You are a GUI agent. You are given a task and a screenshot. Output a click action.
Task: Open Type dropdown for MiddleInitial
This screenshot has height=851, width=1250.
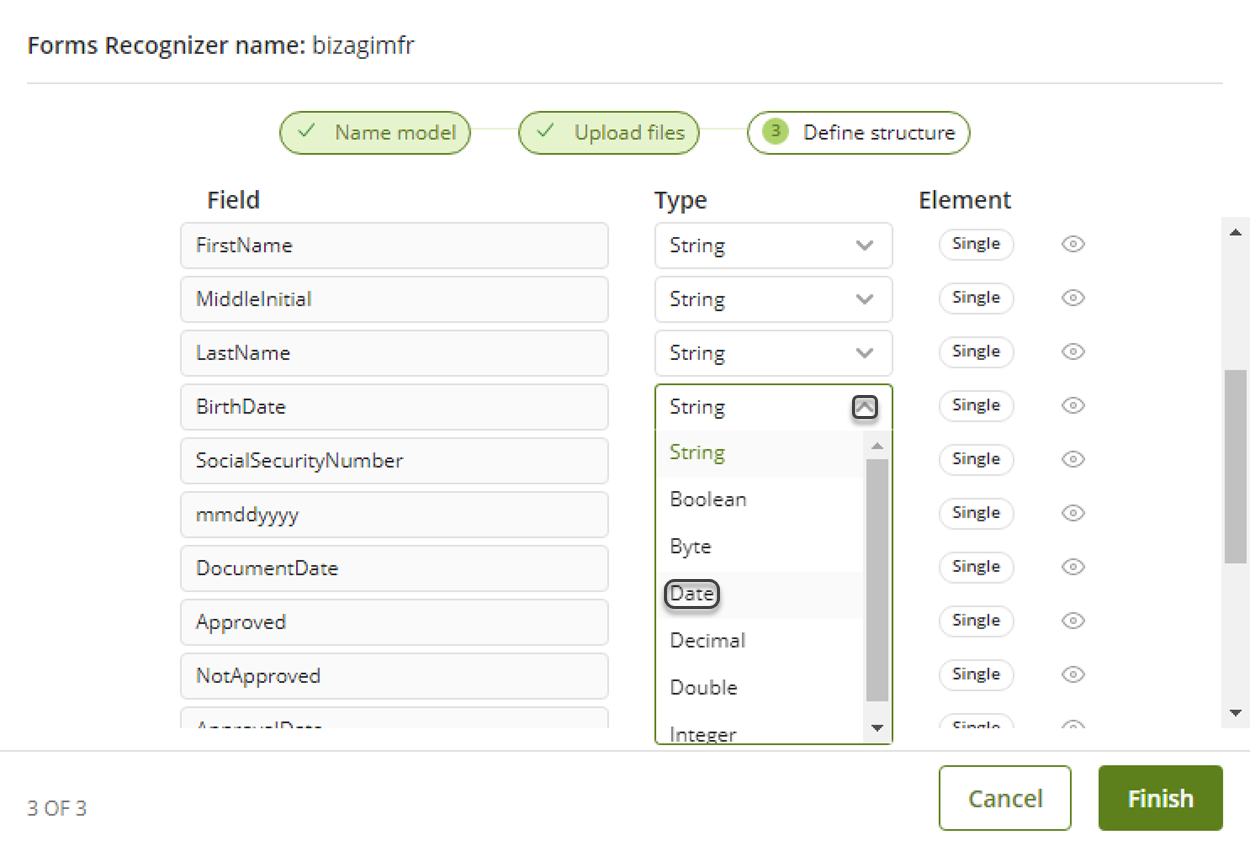(x=773, y=300)
